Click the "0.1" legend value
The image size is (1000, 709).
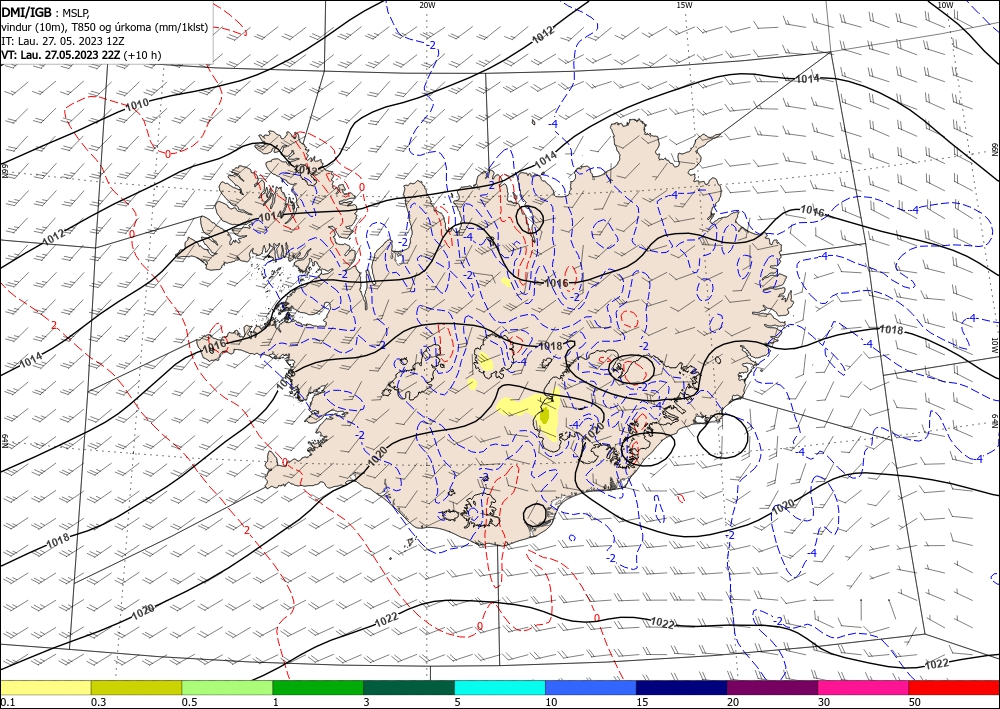(x=7, y=702)
